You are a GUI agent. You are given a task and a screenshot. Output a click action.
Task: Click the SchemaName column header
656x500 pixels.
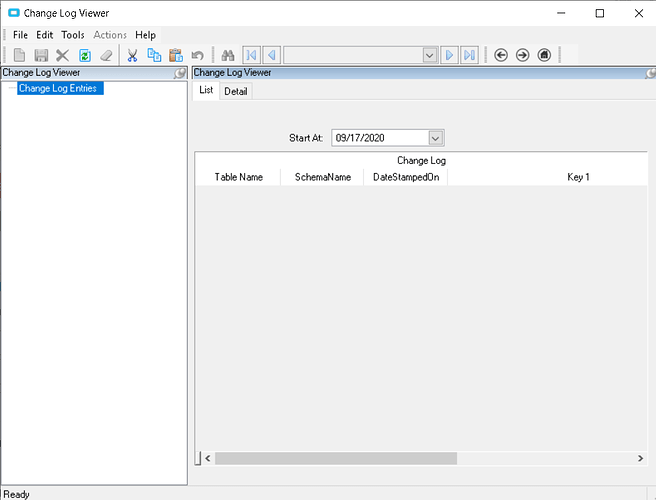323,177
